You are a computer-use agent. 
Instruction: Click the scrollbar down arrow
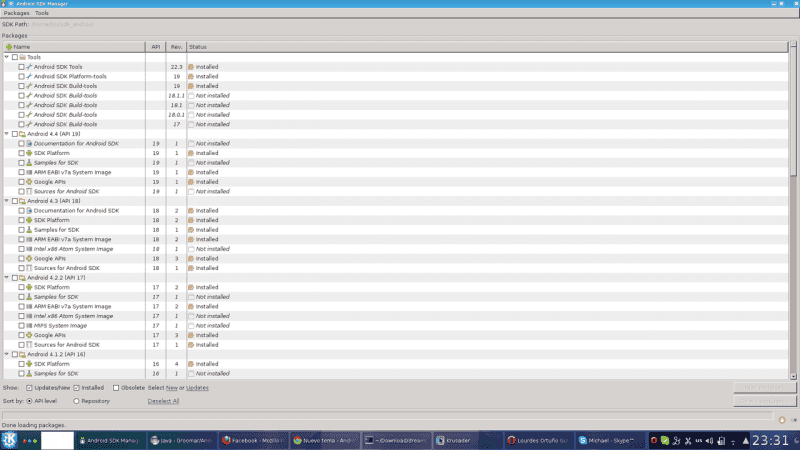[x=793, y=377]
